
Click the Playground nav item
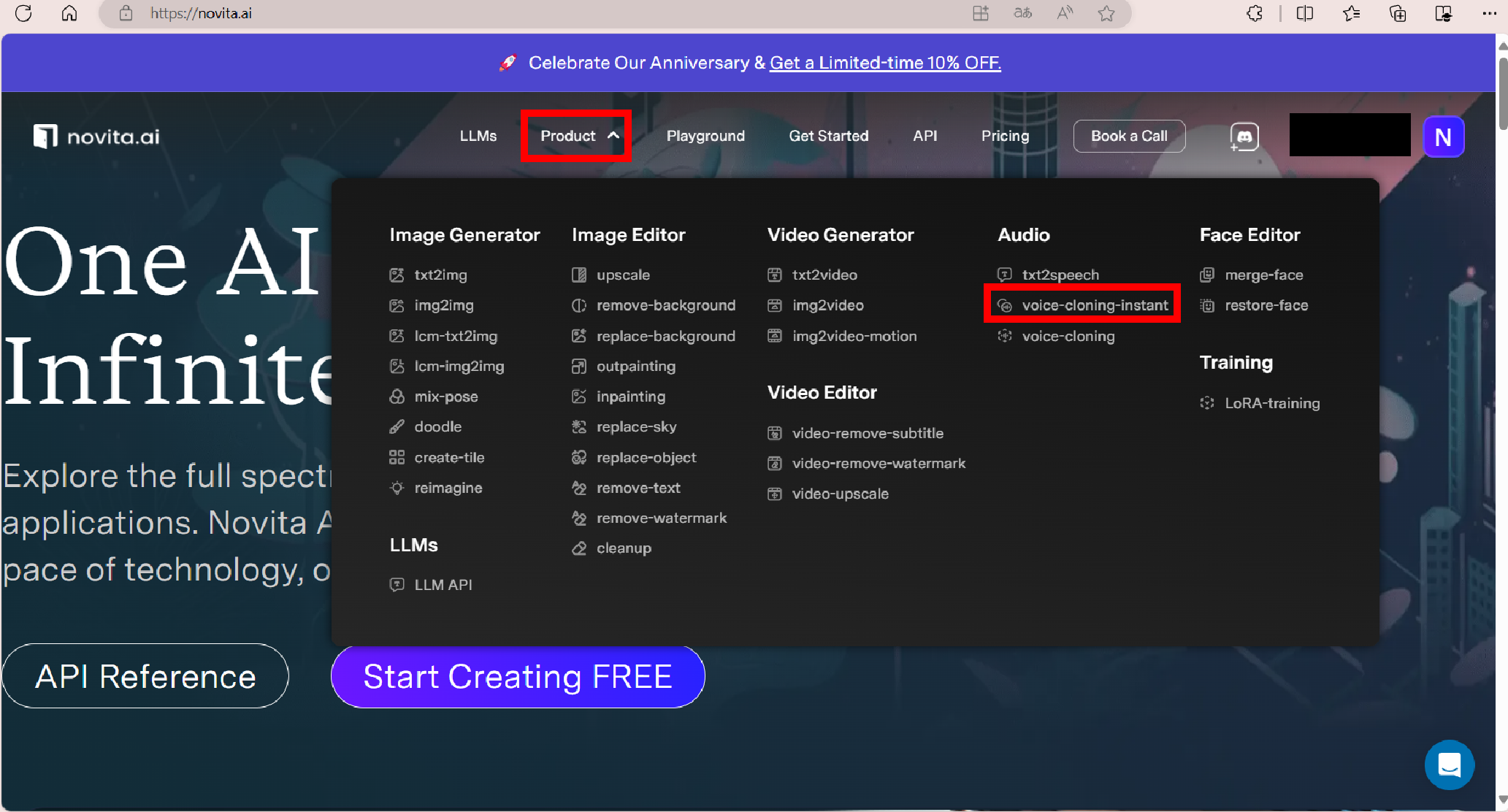(x=705, y=136)
